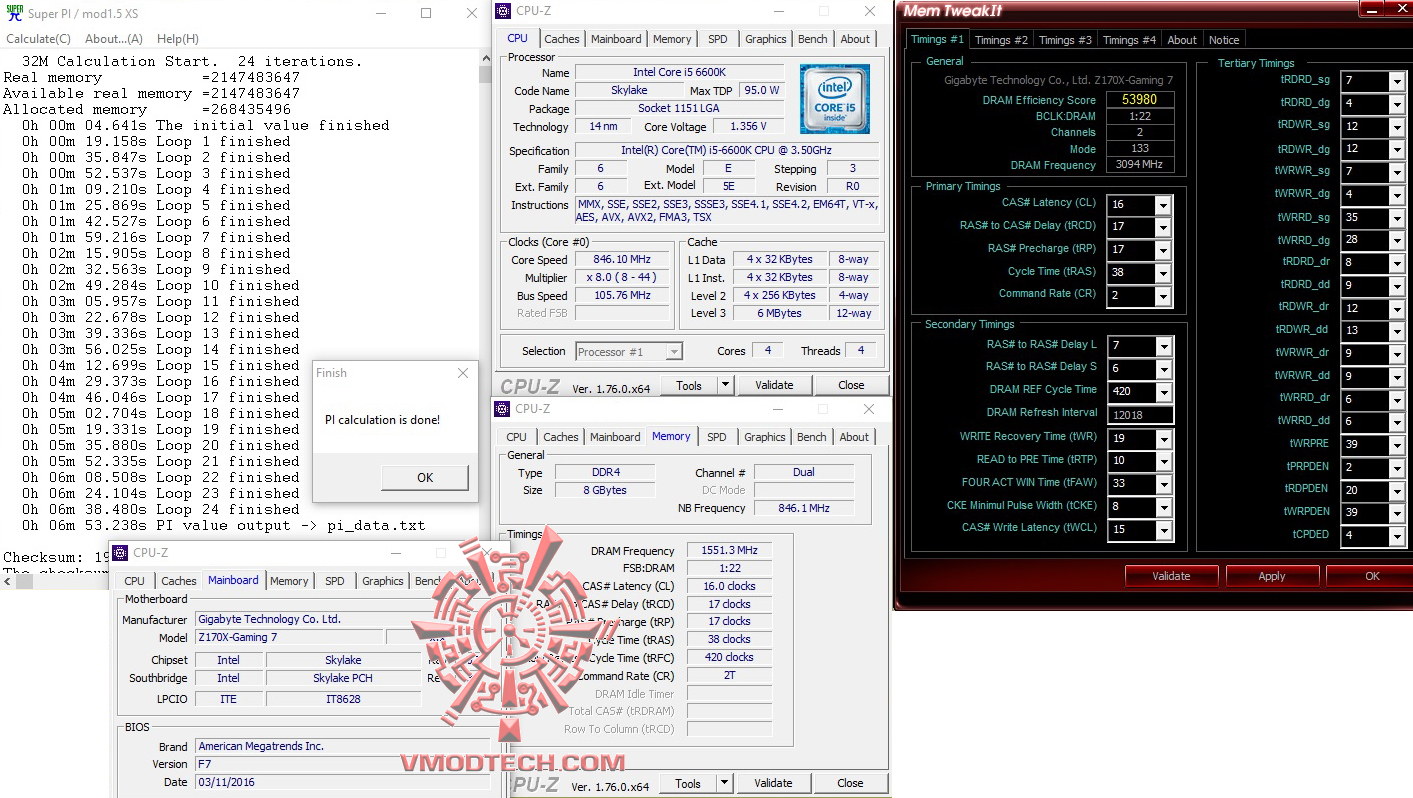This screenshot has width=1413, height=798.
Task: Open the Tools dropdown arrow in top CPU-Z
Action: point(725,385)
